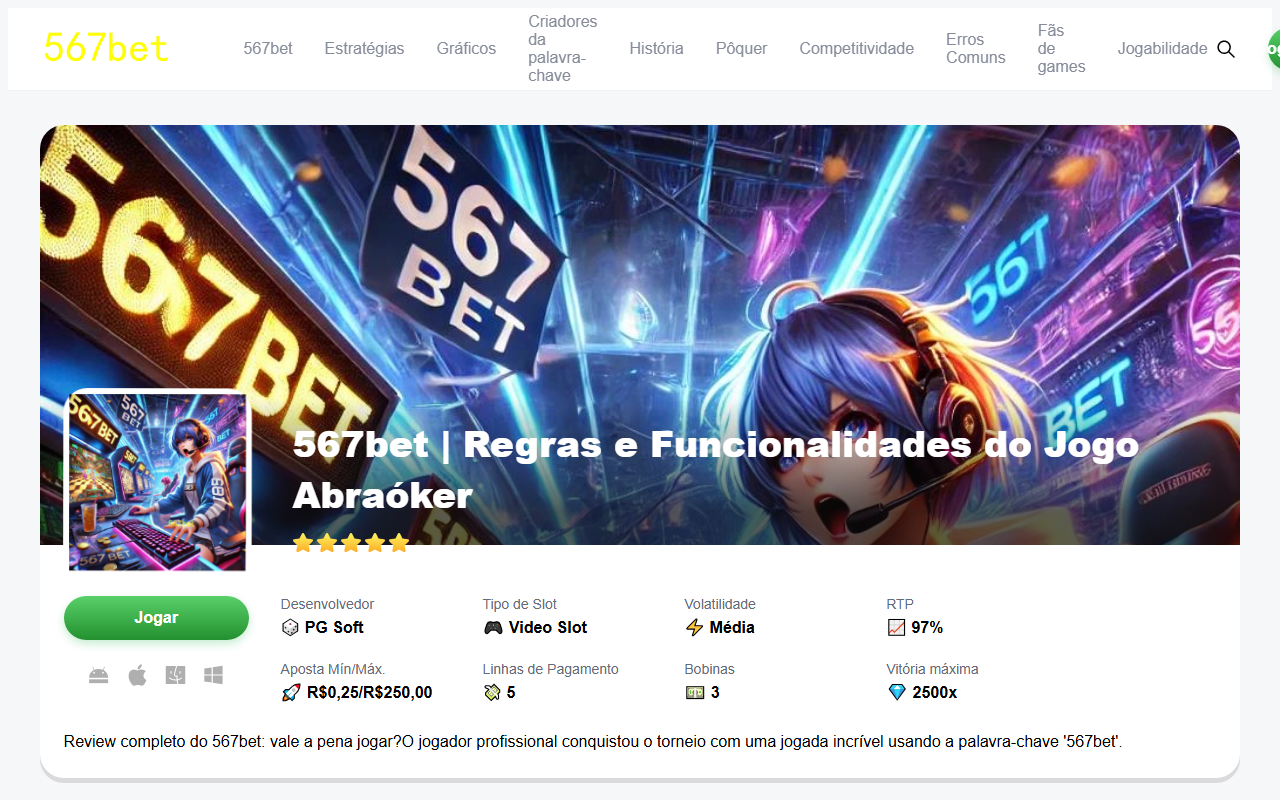The width and height of the screenshot is (1280, 800).
Task: Click the hero banner image
Action: pos(640,335)
